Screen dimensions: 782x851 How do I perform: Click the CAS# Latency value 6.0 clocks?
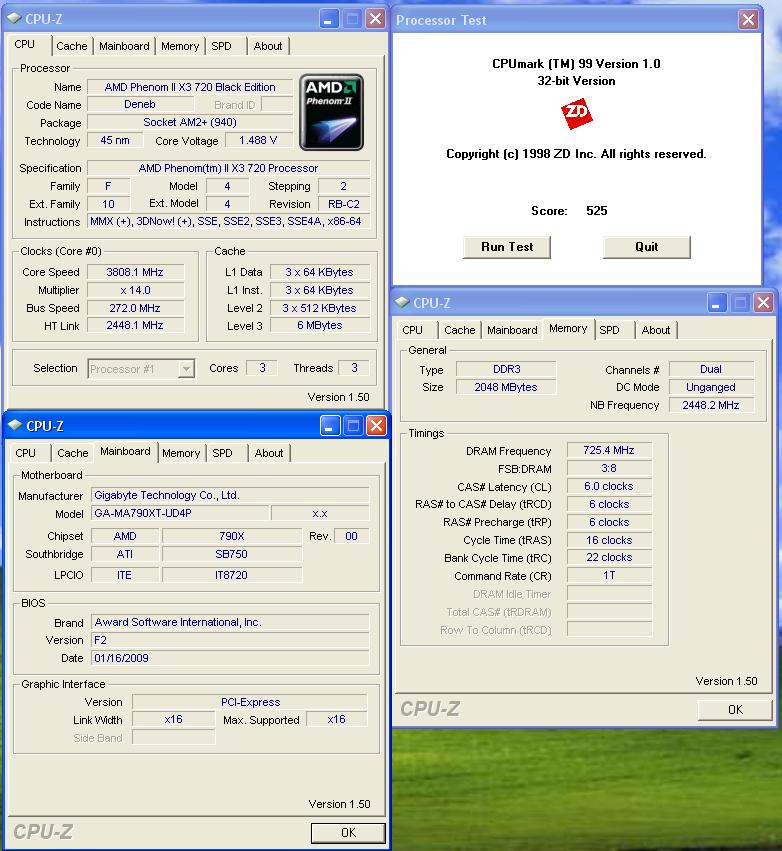pos(609,486)
